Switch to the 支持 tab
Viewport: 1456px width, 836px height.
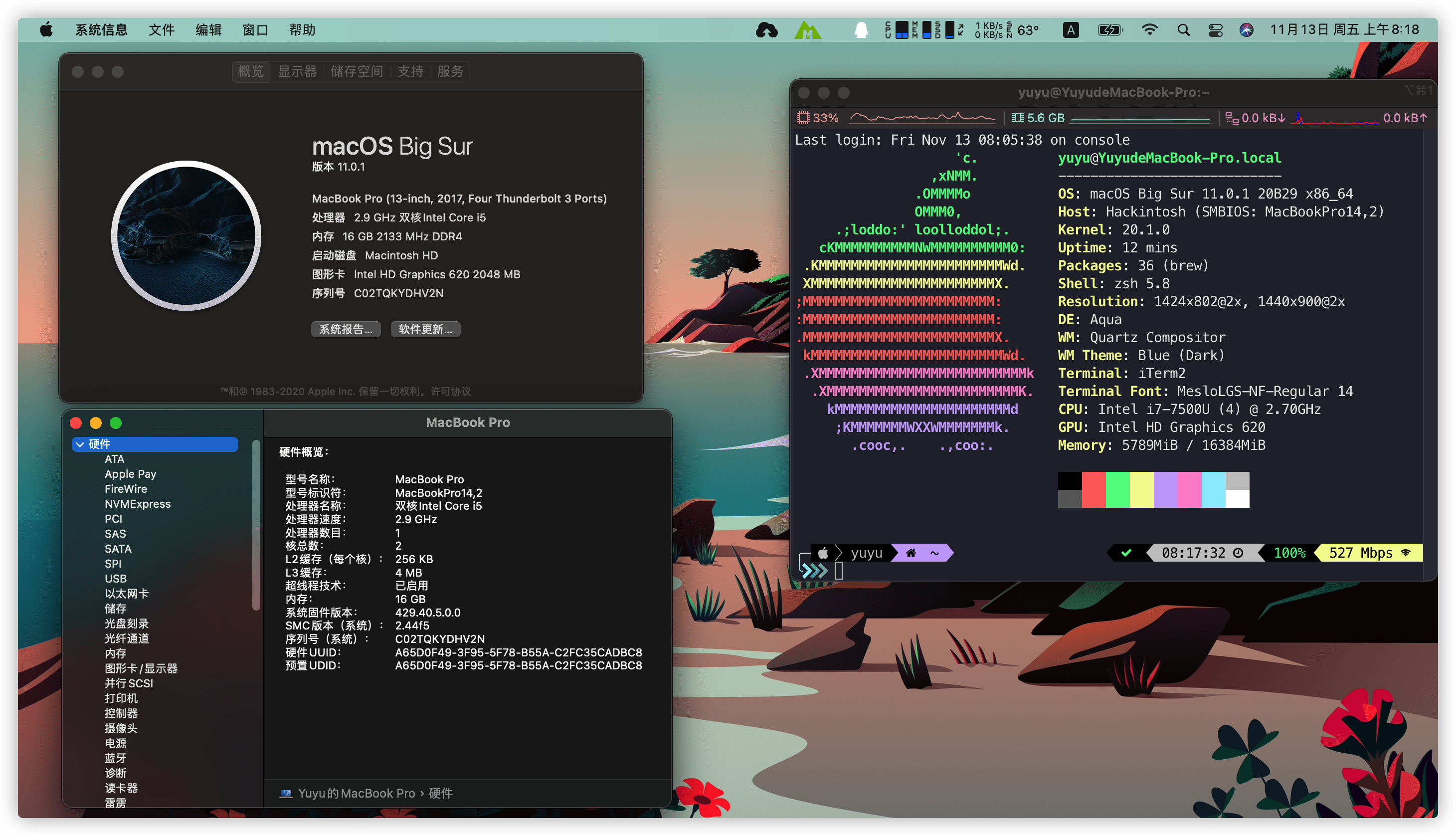tap(410, 71)
